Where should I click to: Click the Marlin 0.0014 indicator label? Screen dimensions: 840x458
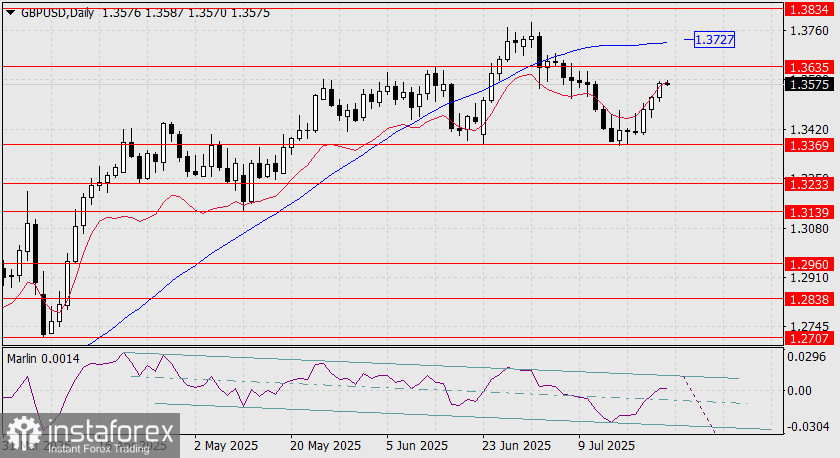coord(43,359)
